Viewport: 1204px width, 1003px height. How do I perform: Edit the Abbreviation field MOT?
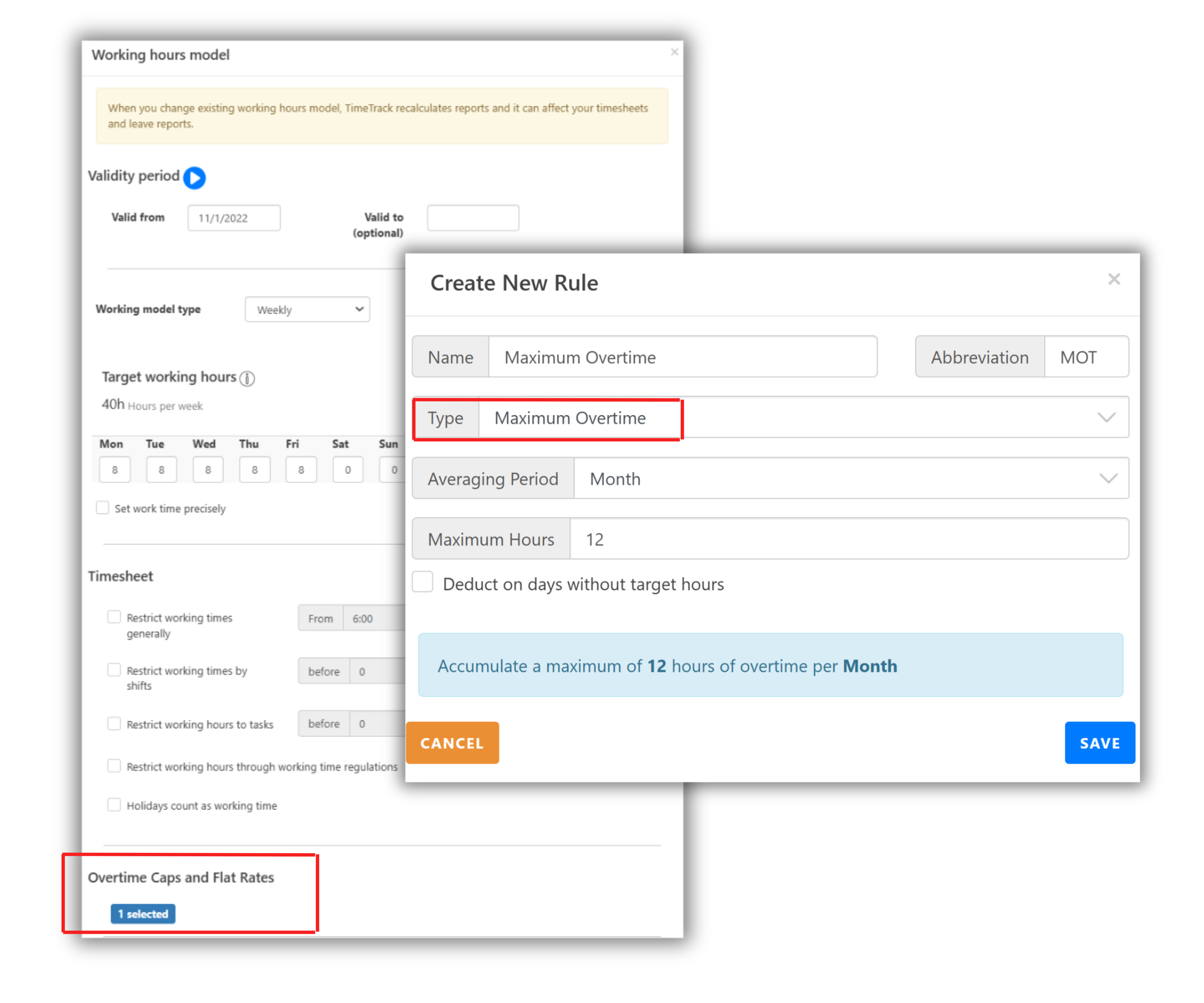pos(1086,357)
